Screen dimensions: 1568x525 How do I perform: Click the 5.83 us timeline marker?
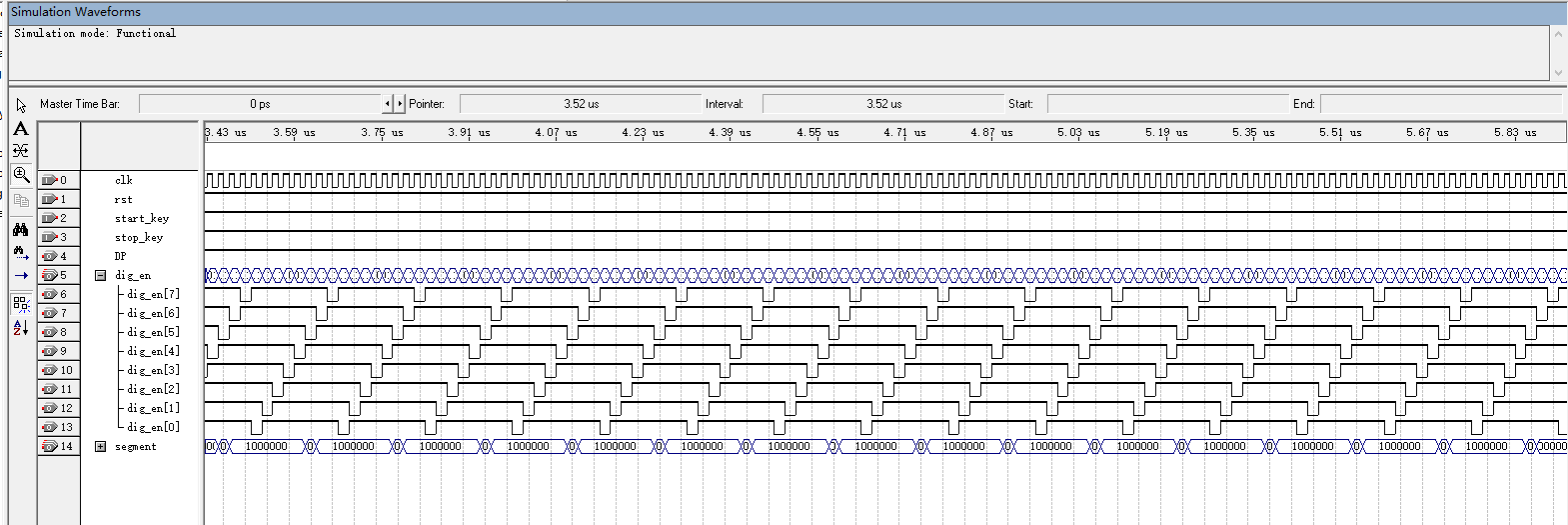(1515, 132)
